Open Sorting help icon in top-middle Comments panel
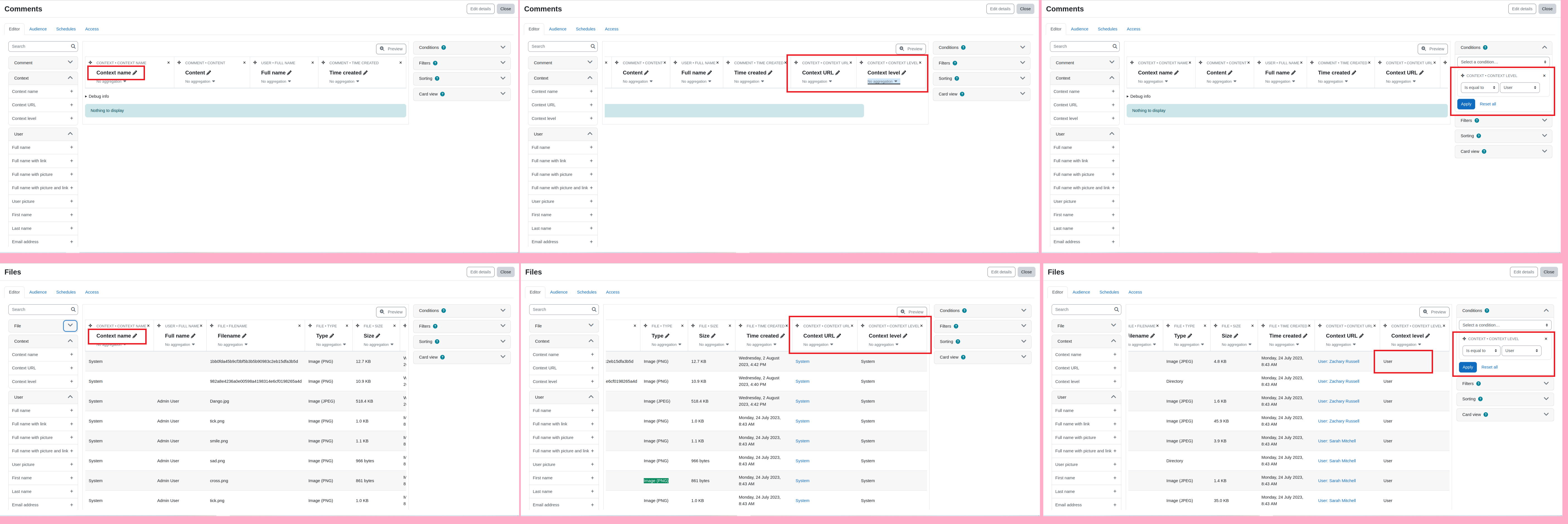This screenshot has height=524, width=1568. click(957, 79)
